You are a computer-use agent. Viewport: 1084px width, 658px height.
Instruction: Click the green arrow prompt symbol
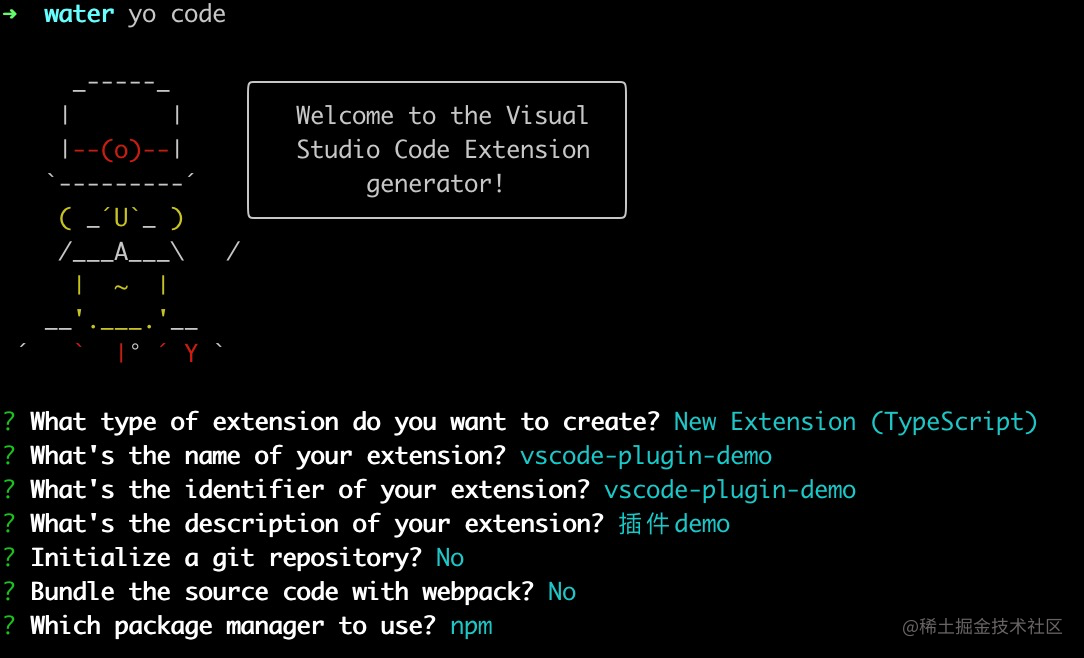click(x=12, y=15)
